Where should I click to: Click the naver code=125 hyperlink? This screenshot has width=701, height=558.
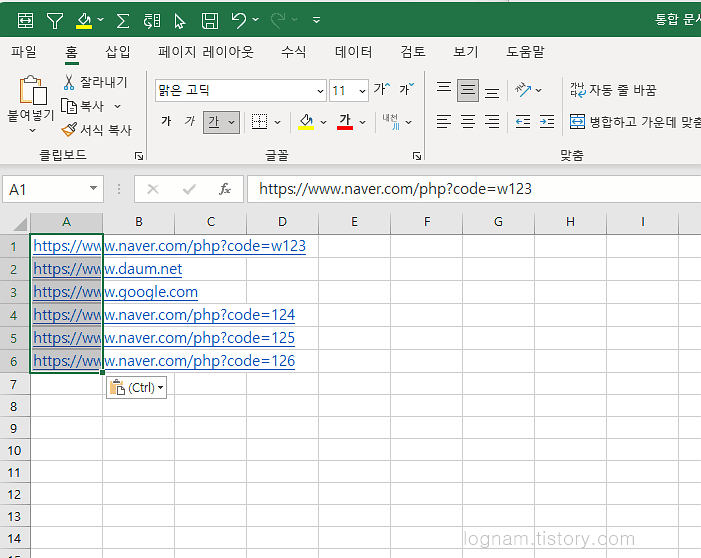(164, 338)
